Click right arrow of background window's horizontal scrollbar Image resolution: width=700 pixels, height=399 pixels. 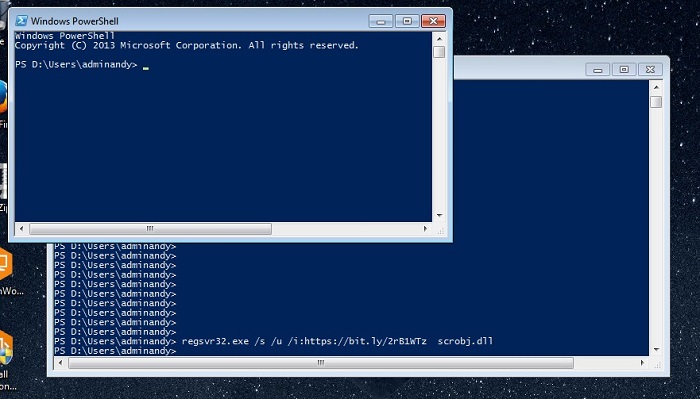[x=642, y=363]
